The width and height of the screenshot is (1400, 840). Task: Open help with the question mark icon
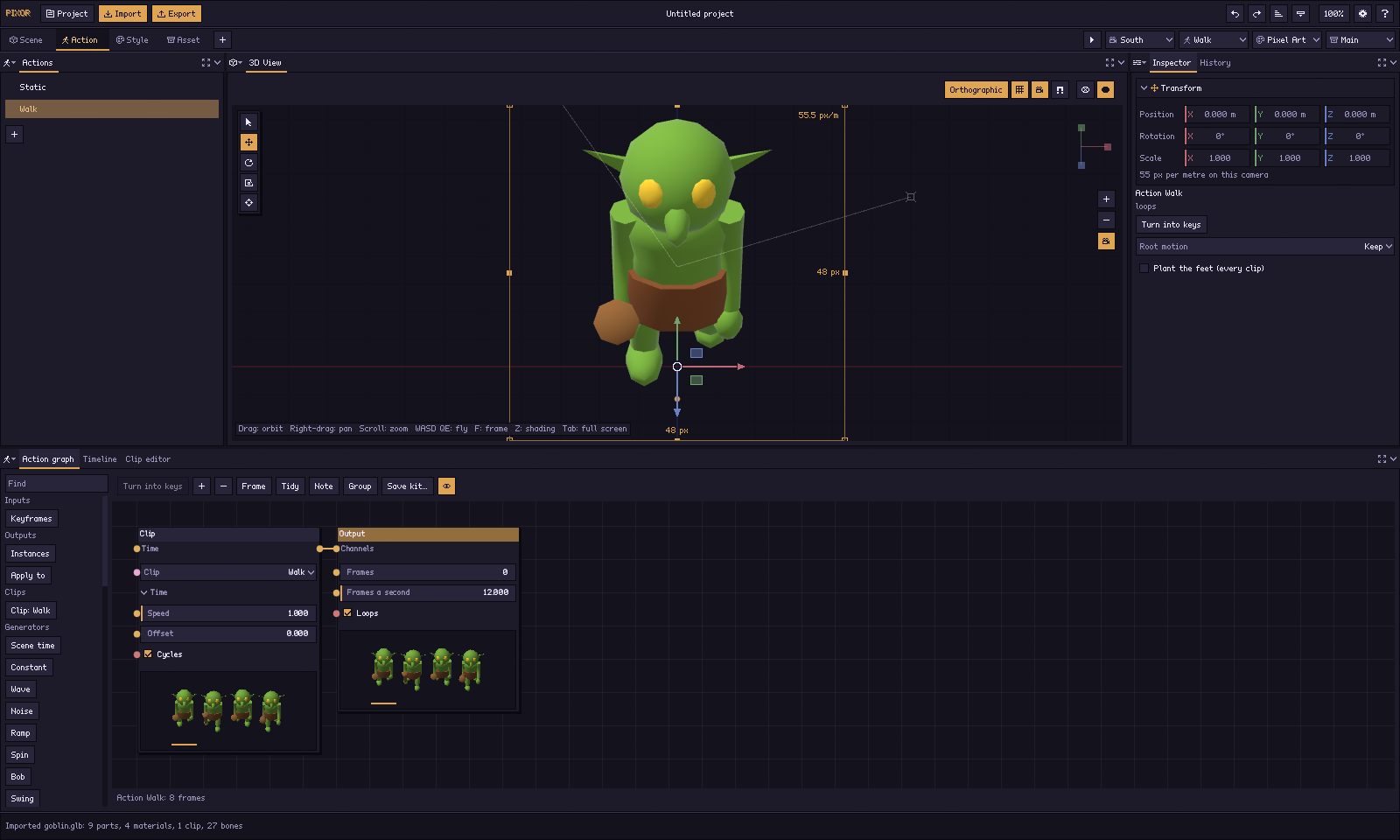(x=1384, y=14)
